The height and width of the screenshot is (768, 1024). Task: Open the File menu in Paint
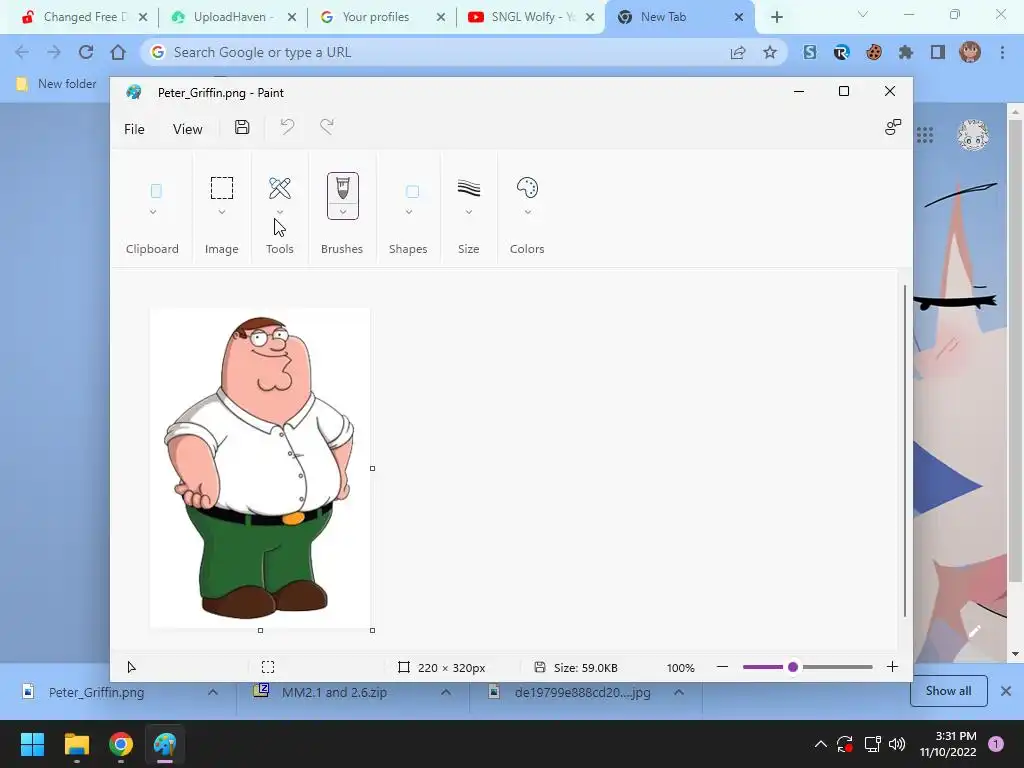pos(135,129)
